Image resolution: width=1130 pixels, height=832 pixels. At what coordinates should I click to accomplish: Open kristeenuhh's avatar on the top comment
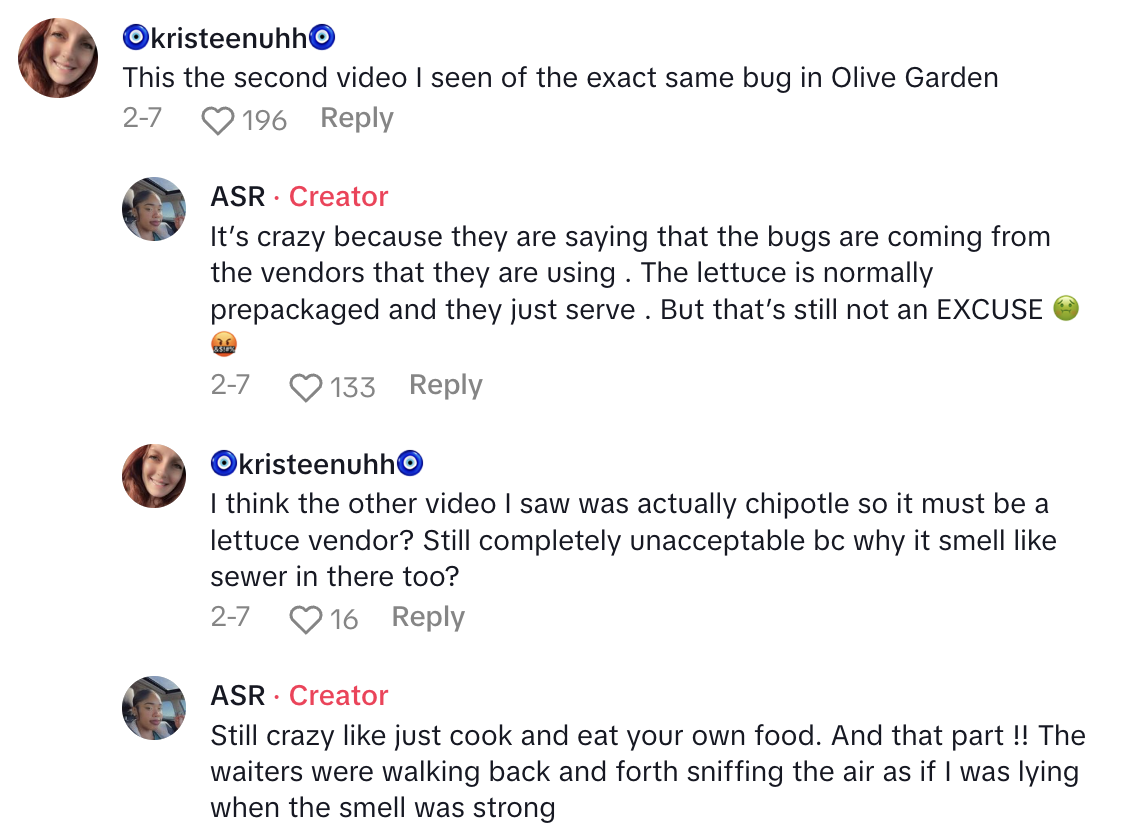point(58,58)
